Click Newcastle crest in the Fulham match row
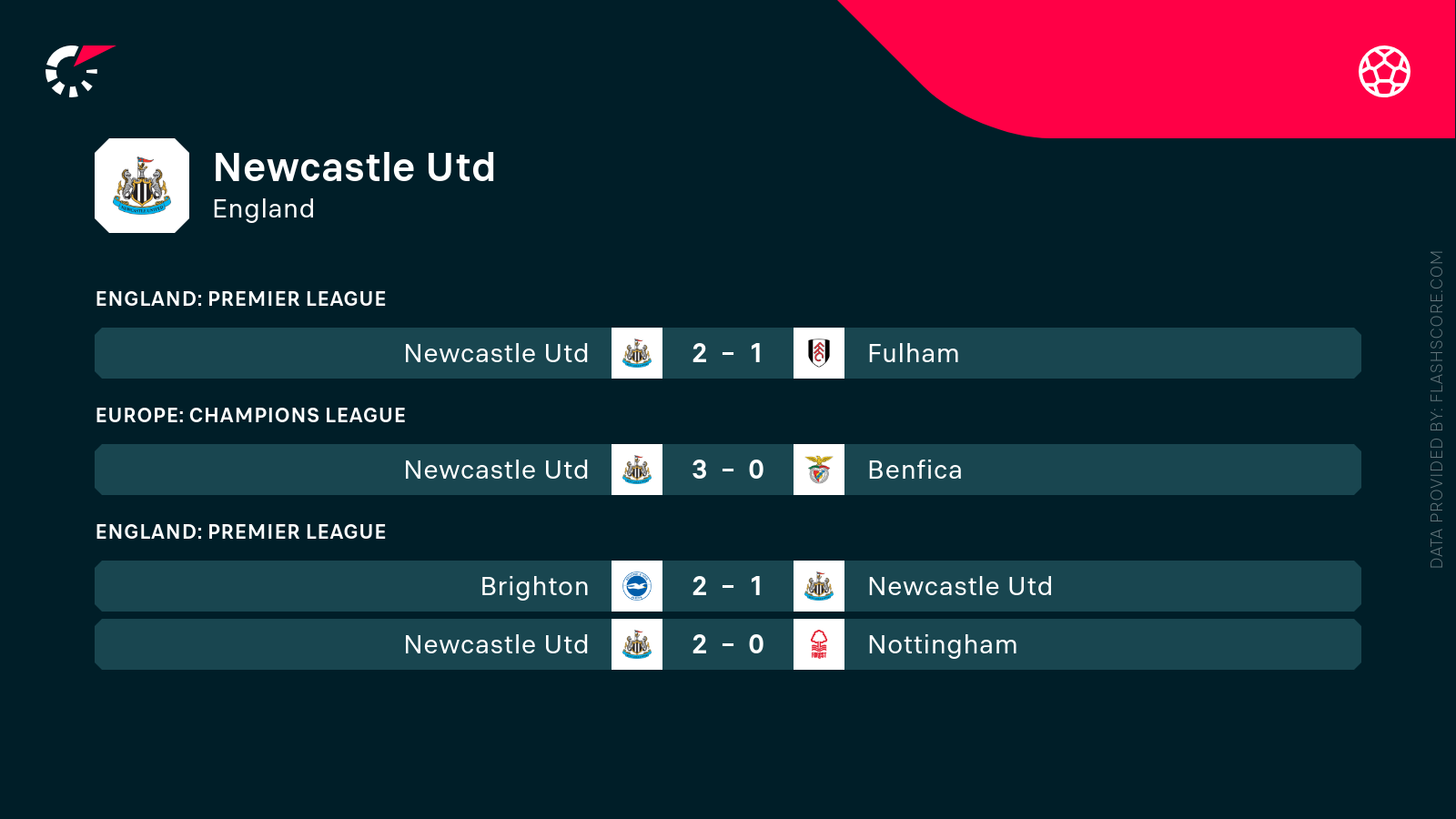The height and width of the screenshot is (819, 1456). click(x=637, y=353)
